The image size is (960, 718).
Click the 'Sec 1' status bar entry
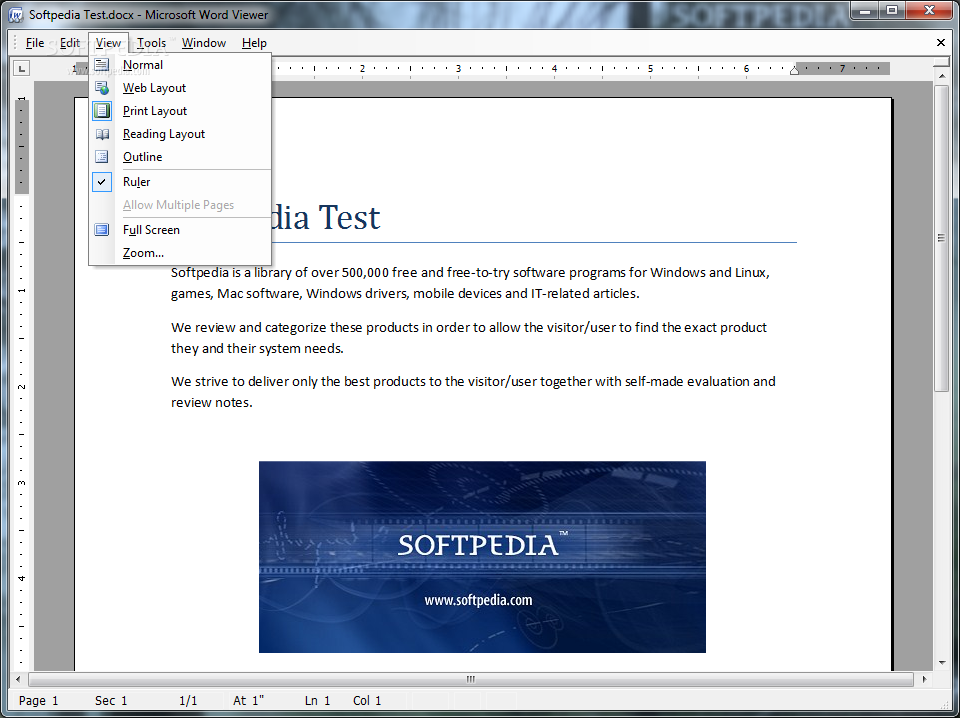click(x=111, y=701)
